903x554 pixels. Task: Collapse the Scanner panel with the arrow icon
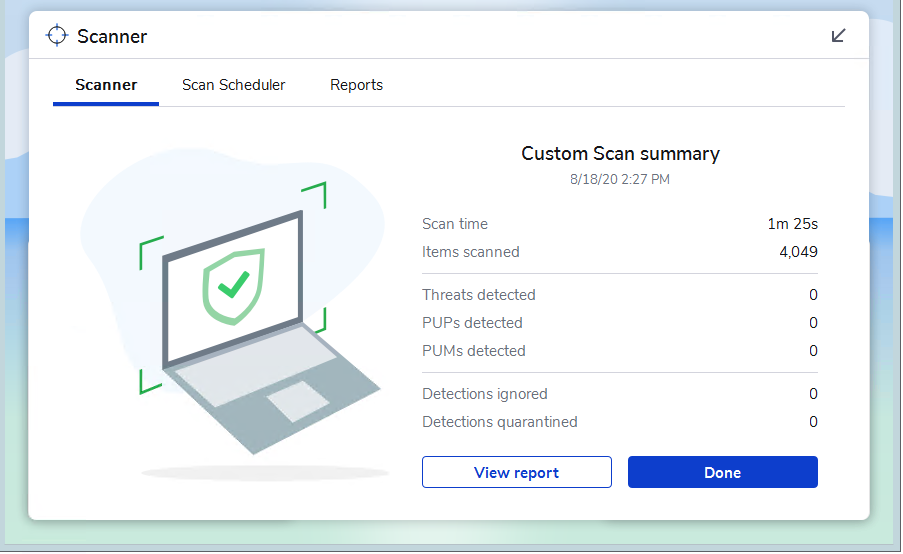(x=838, y=36)
